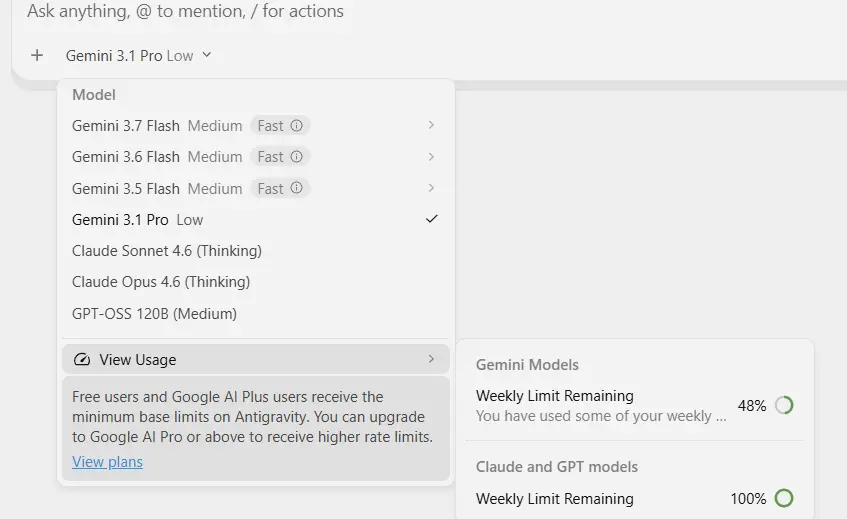Choose Claude Sonnet 4.6 (Thinking)

pyautogui.click(x=256, y=251)
